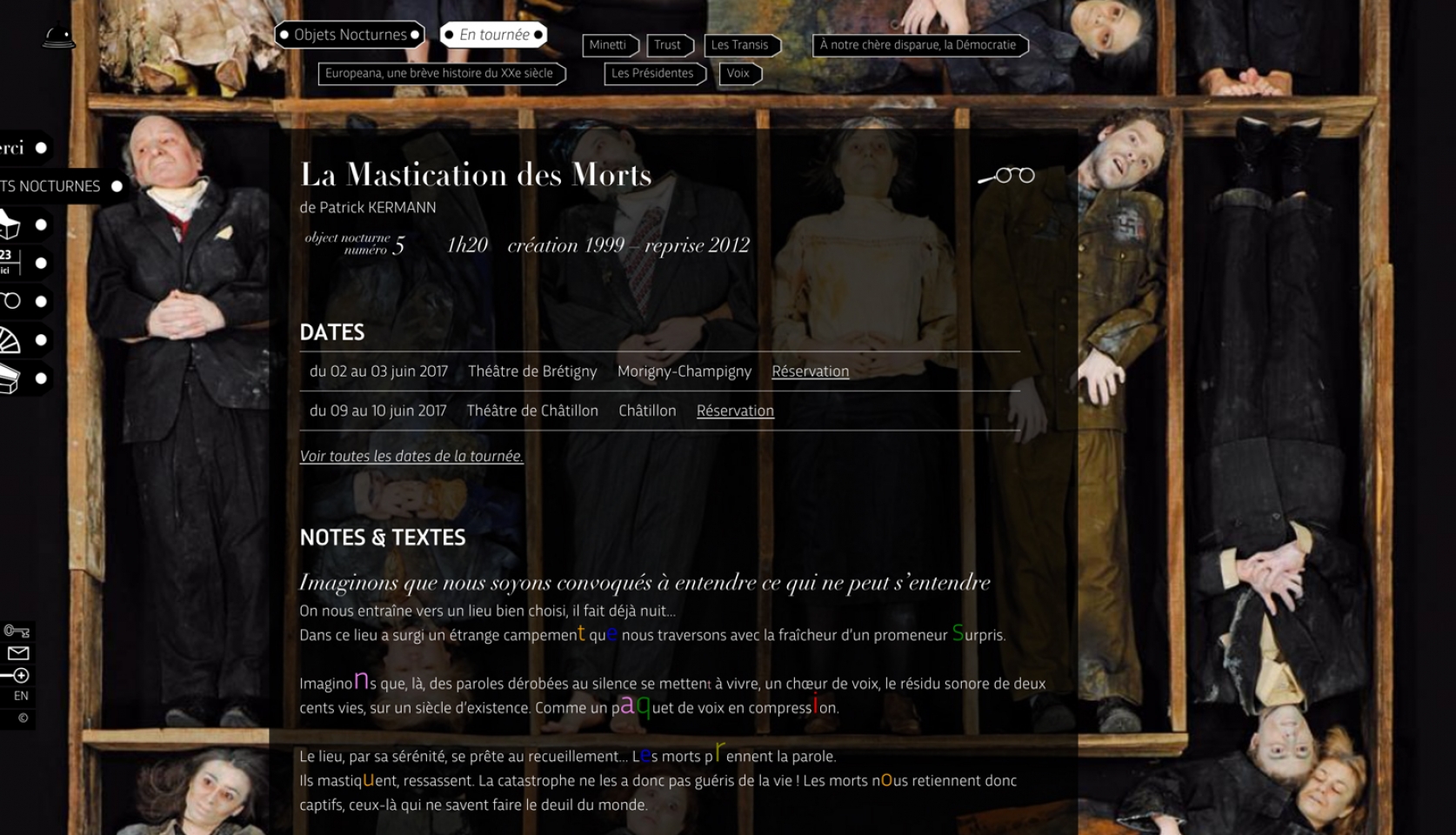
Task: Select the glasses icon in left sidebar
Action: pos(10,301)
